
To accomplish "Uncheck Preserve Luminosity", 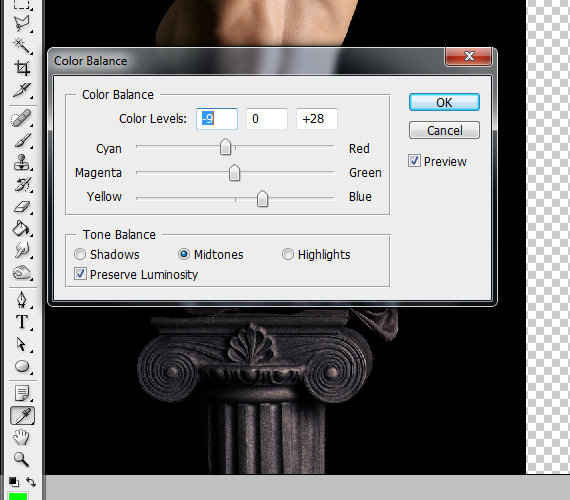I will 80,274.
